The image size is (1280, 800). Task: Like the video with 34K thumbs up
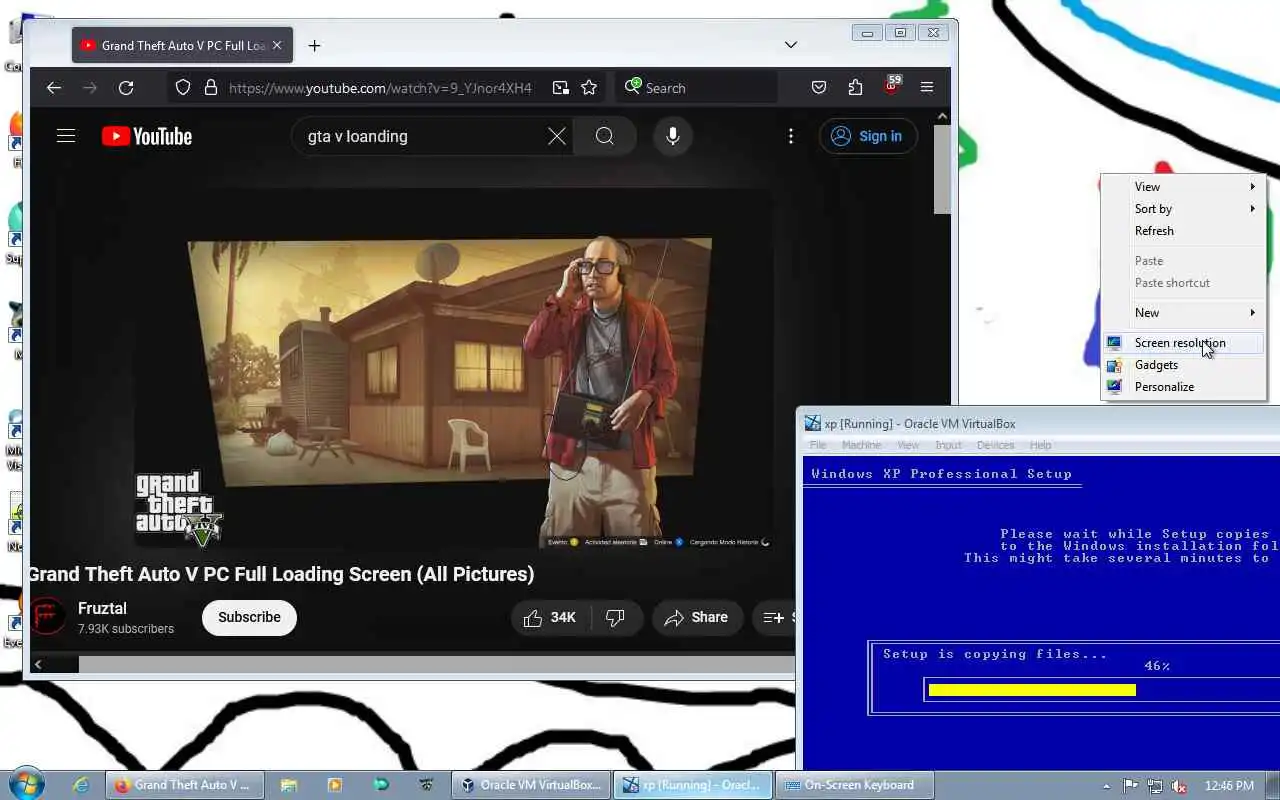(x=550, y=618)
